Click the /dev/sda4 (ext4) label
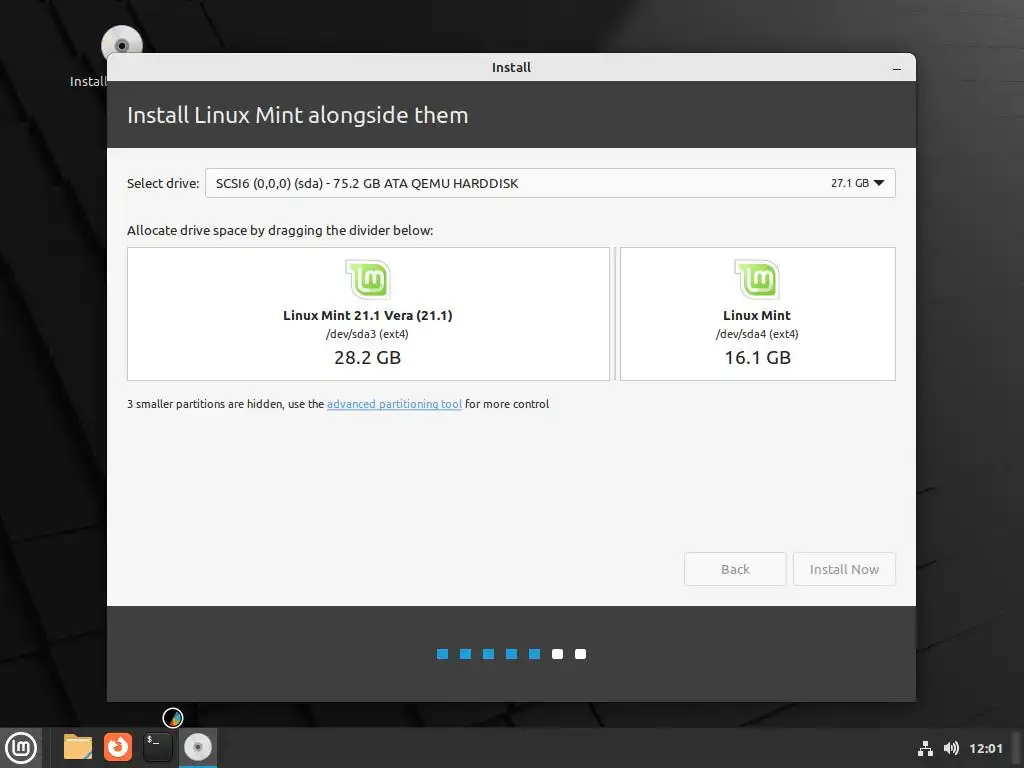The width and height of the screenshot is (1024, 768). (x=757, y=334)
